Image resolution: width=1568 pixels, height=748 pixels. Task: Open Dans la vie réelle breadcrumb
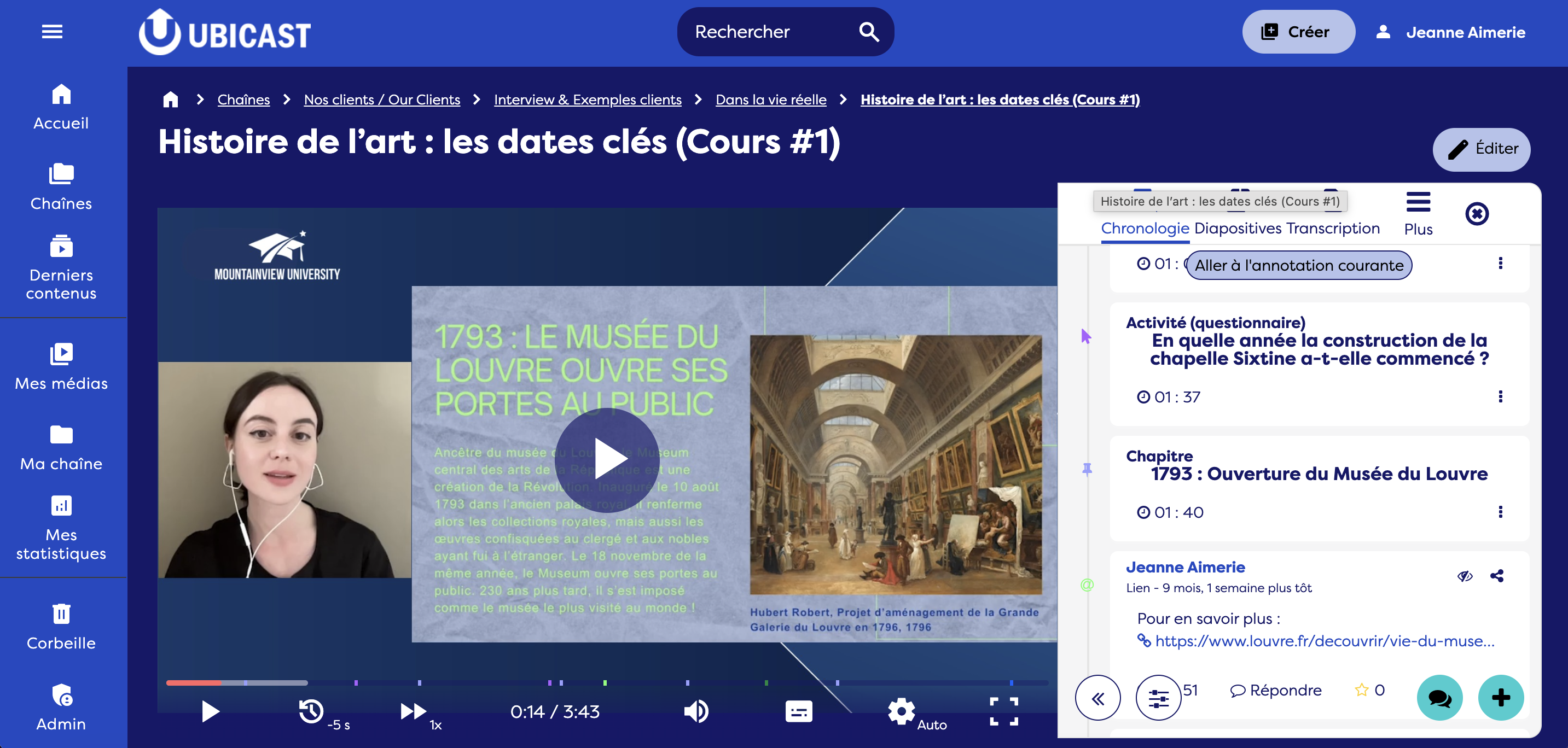(771, 99)
